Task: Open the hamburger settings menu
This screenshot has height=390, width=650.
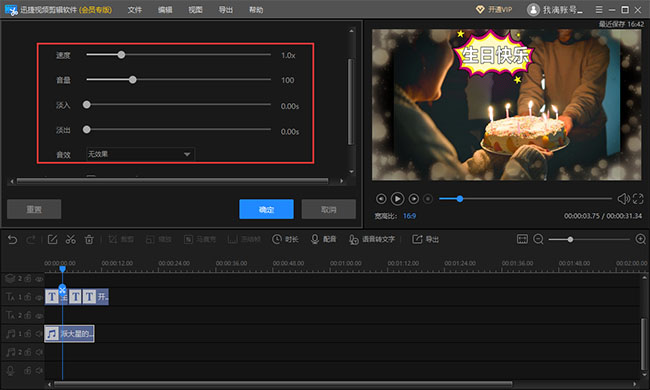Action: (599, 10)
